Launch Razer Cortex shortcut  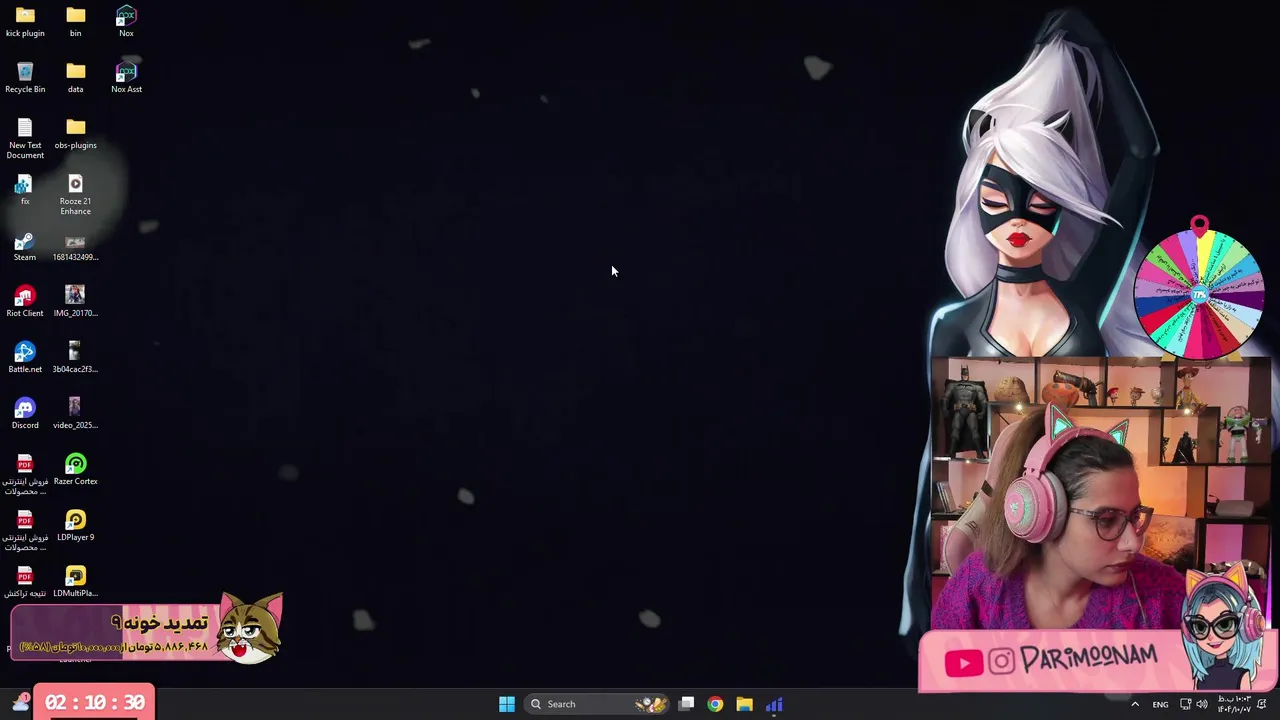(x=75, y=470)
